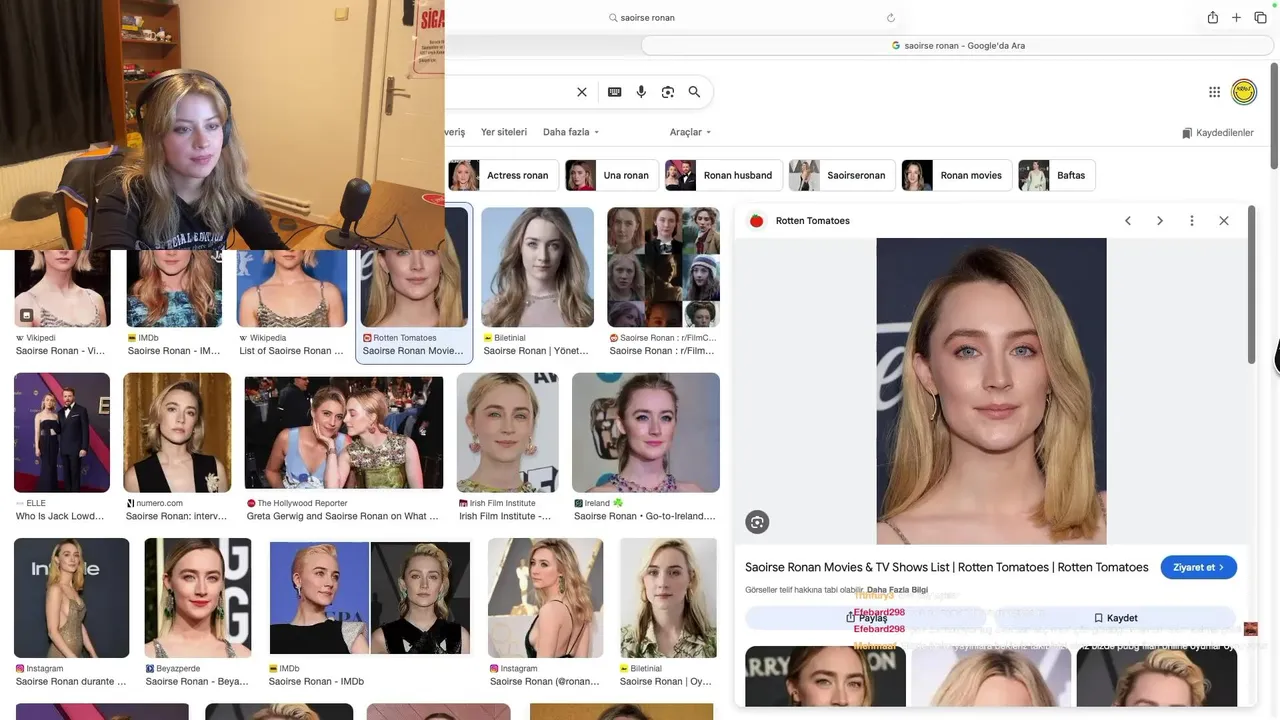Open the selected Rotten Tomatoes thumbnail result
The height and width of the screenshot is (720, 1280).
pos(414,283)
